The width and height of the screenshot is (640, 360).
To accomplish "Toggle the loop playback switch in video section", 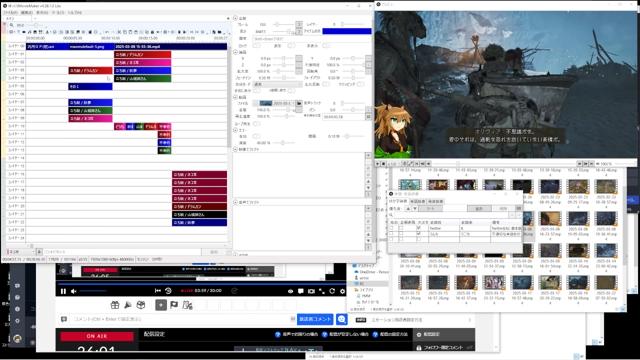I will (x=257, y=123).
